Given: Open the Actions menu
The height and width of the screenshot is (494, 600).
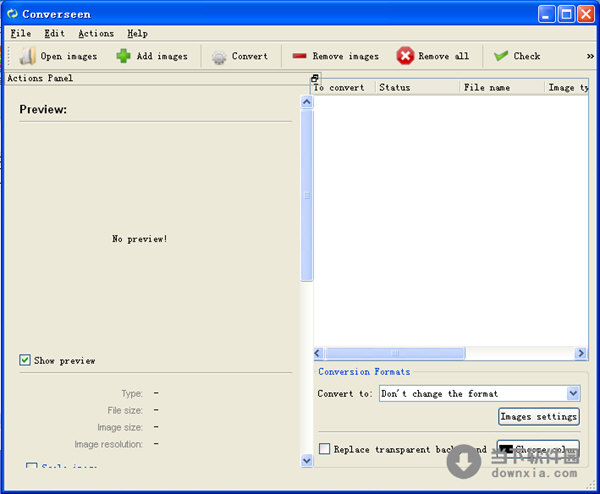Looking at the screenshot, I should pos(96,34).
